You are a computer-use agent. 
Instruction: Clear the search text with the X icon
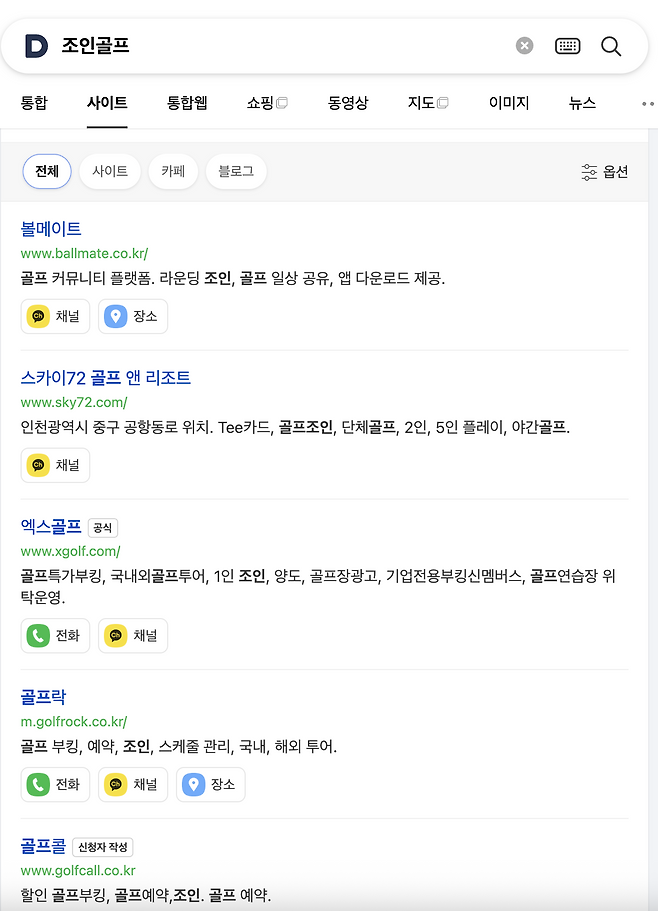(524, 45)
